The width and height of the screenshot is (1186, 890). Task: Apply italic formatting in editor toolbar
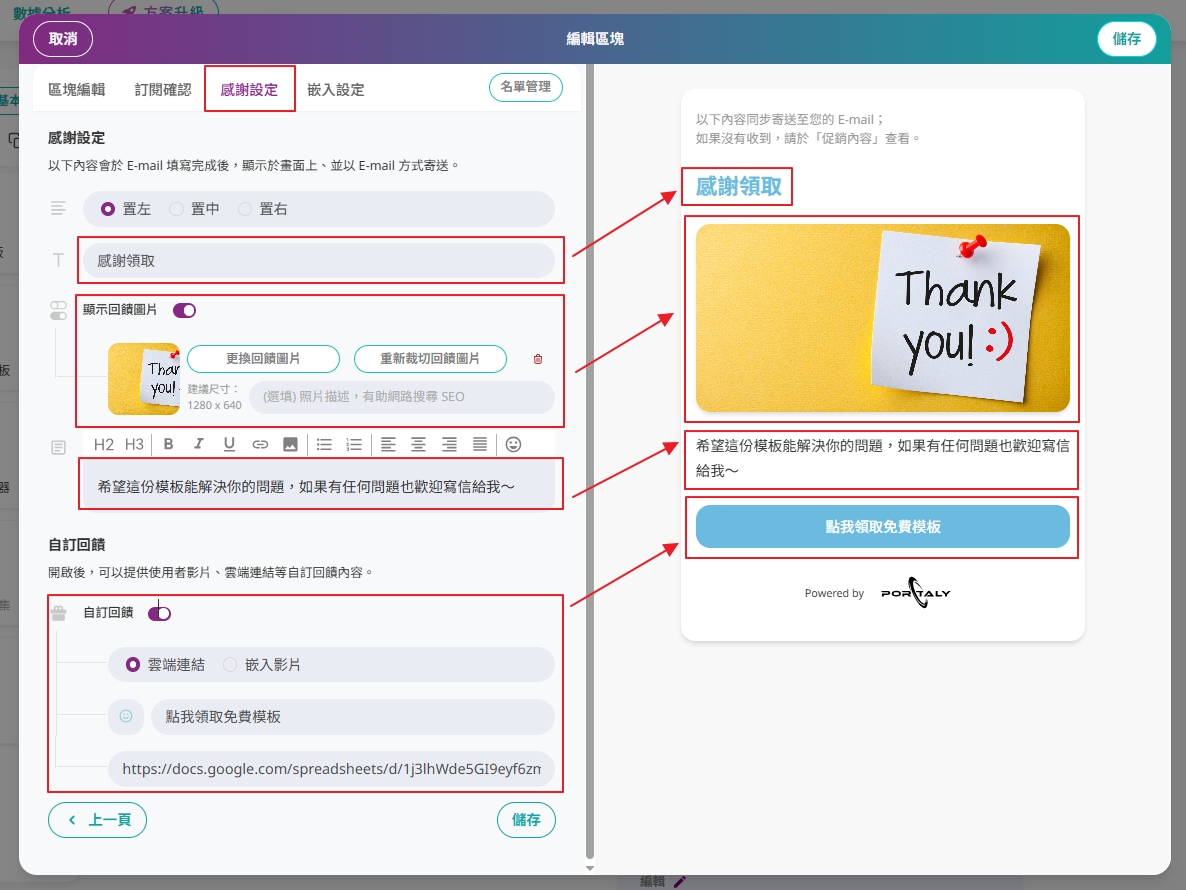coord(198,445)
